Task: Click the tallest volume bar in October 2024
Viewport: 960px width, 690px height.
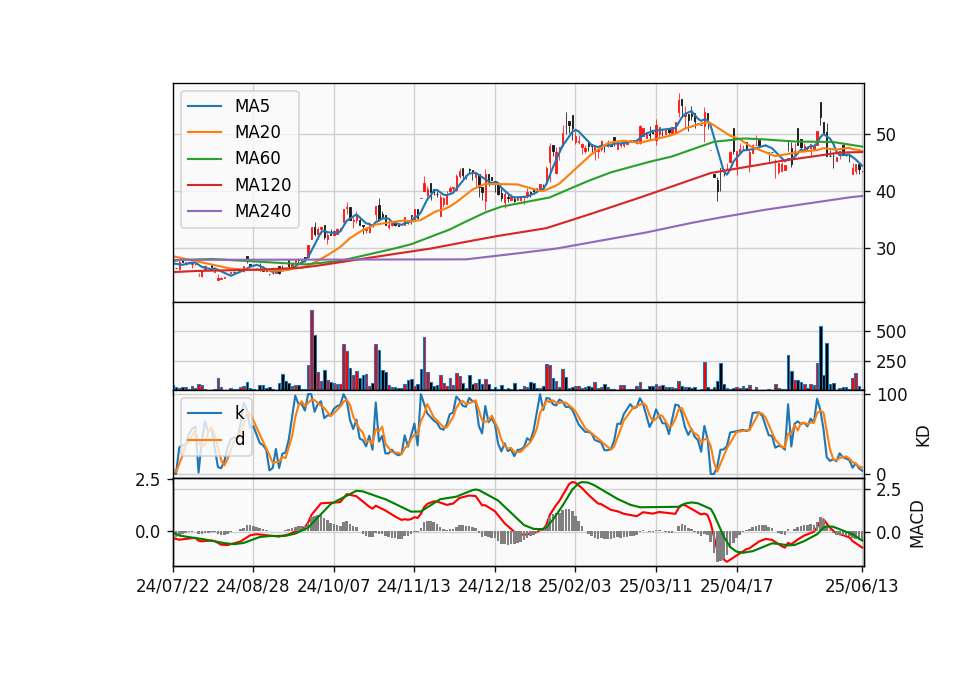Action: coord(312,350)
